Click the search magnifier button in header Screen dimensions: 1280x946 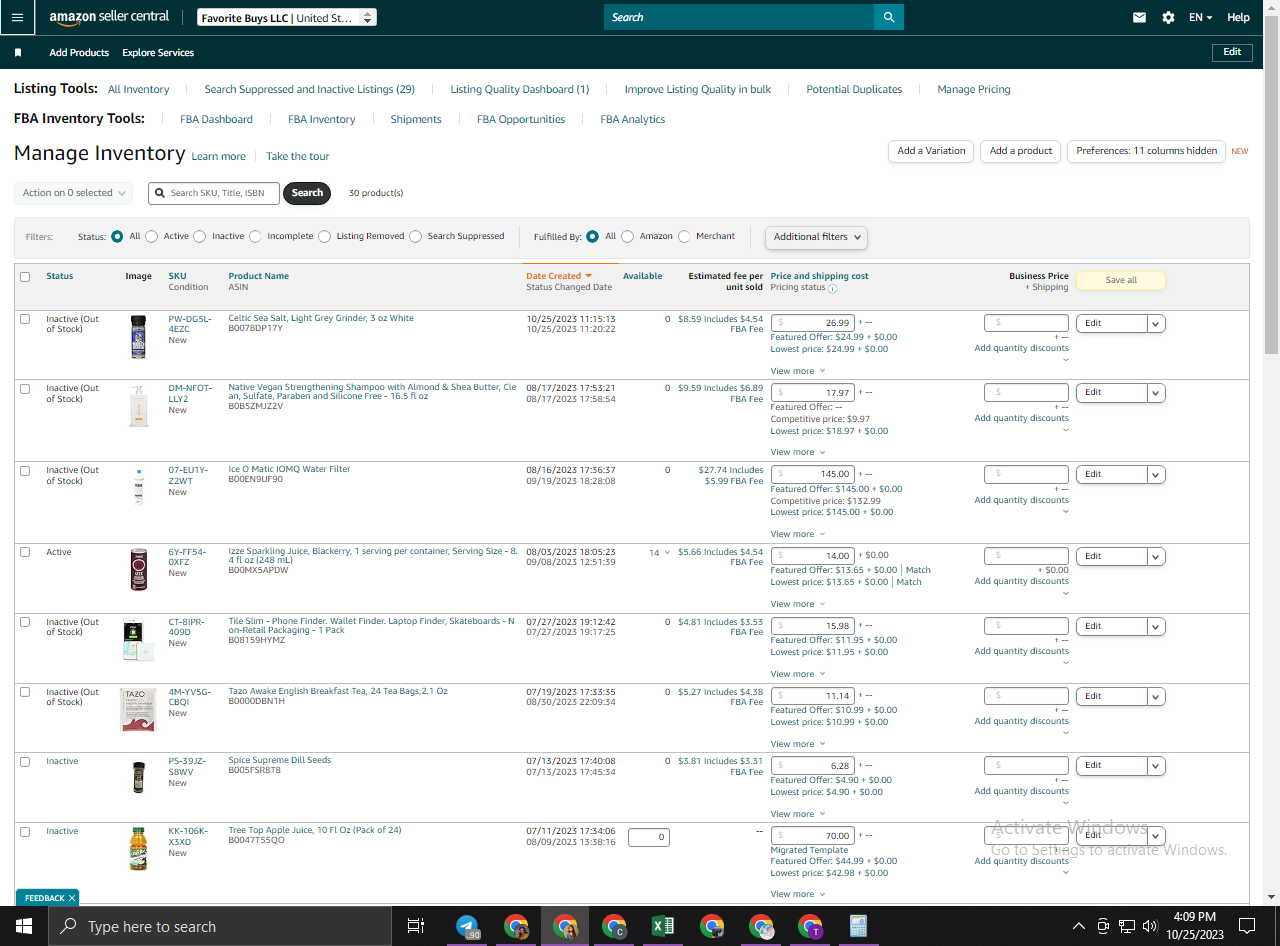click(x=888, y=17)
